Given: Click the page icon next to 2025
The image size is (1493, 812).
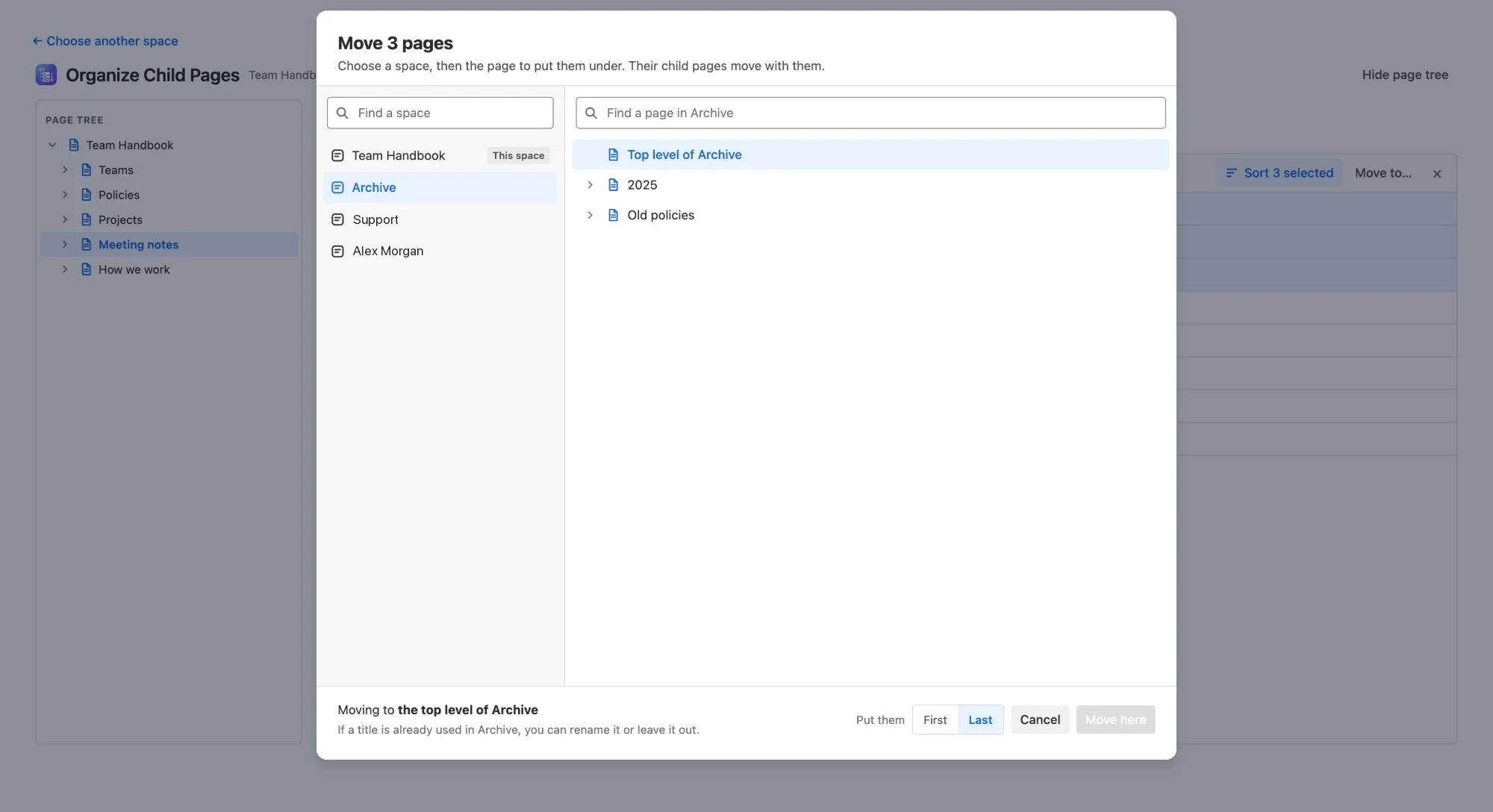Looking at the screenshot, I should [613, 185].
